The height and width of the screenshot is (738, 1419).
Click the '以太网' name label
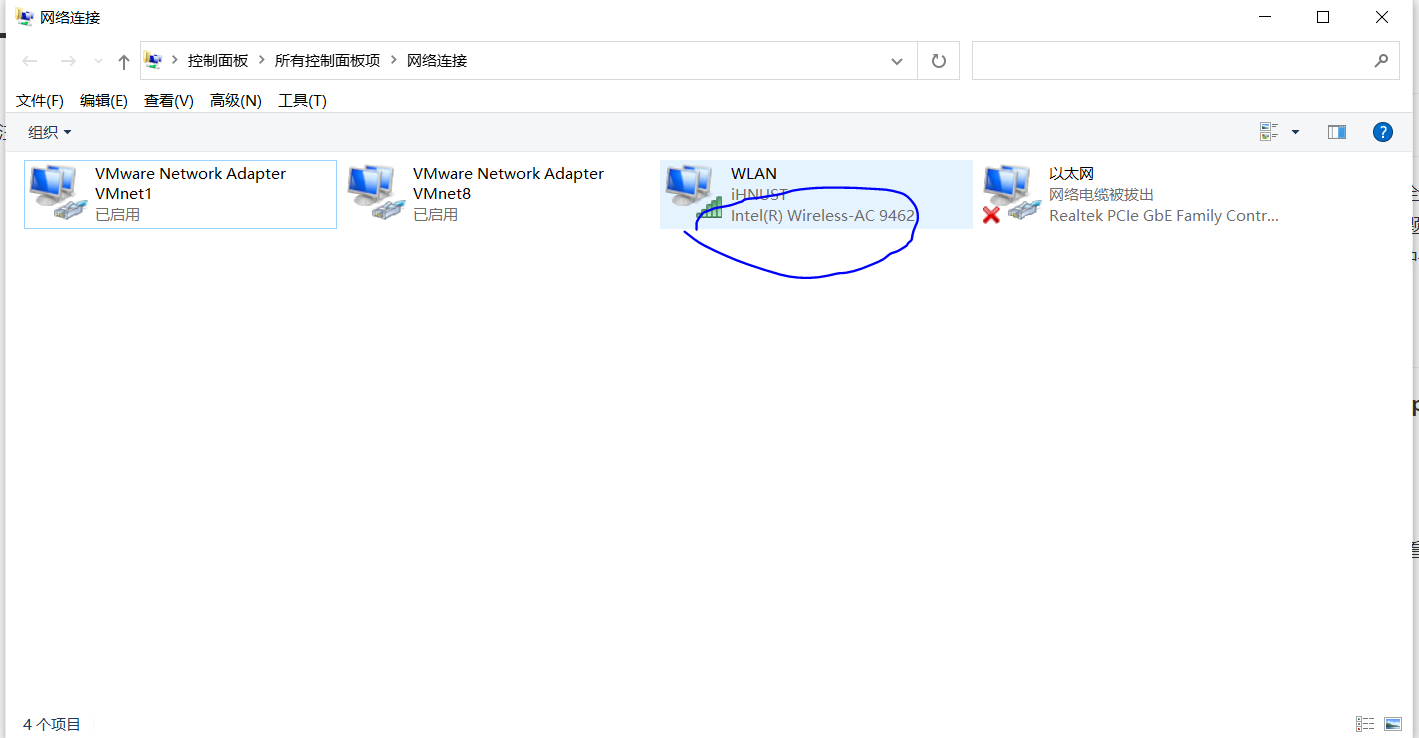1071,173
